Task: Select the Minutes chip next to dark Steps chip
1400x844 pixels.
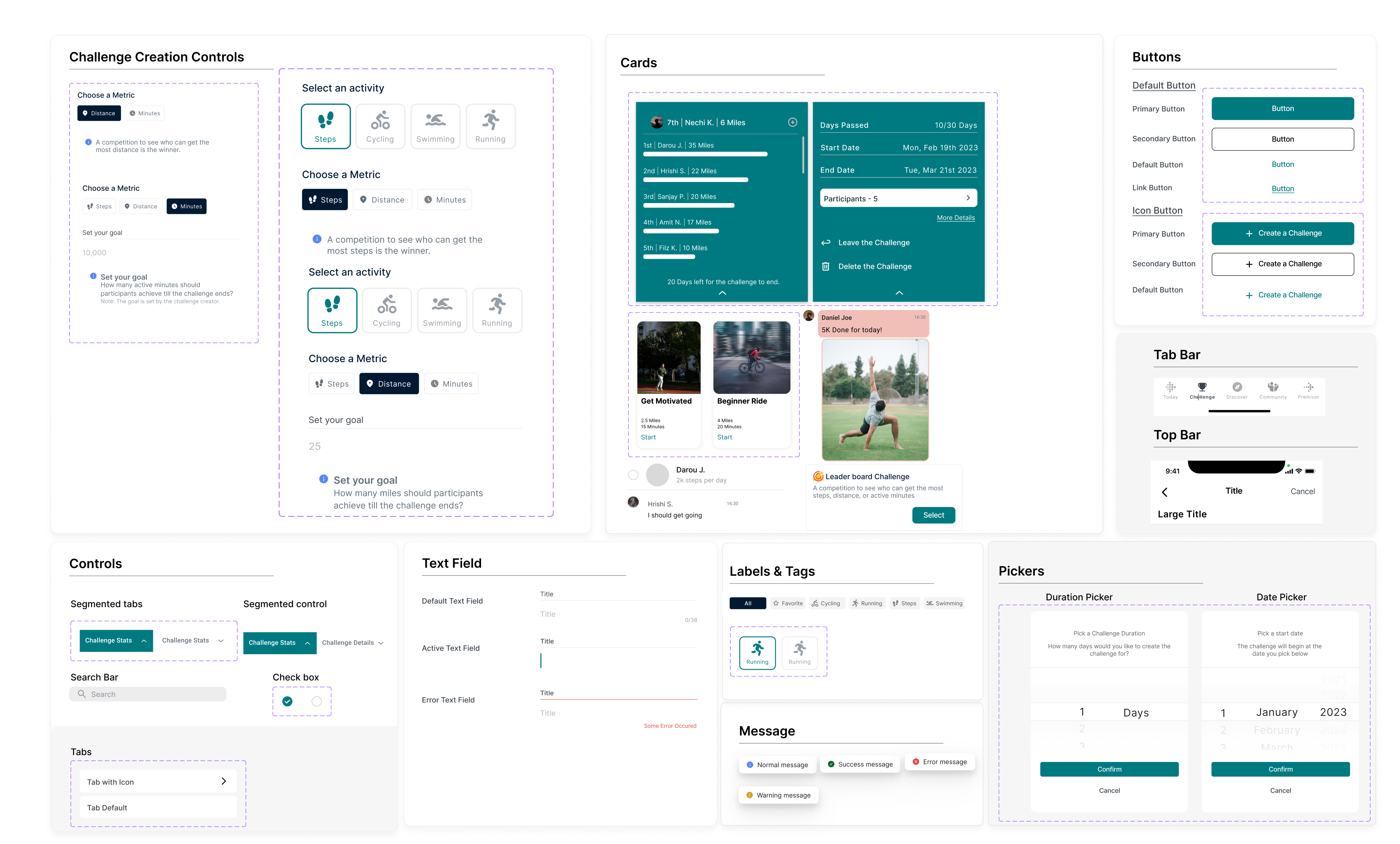Action: [445, 199]
